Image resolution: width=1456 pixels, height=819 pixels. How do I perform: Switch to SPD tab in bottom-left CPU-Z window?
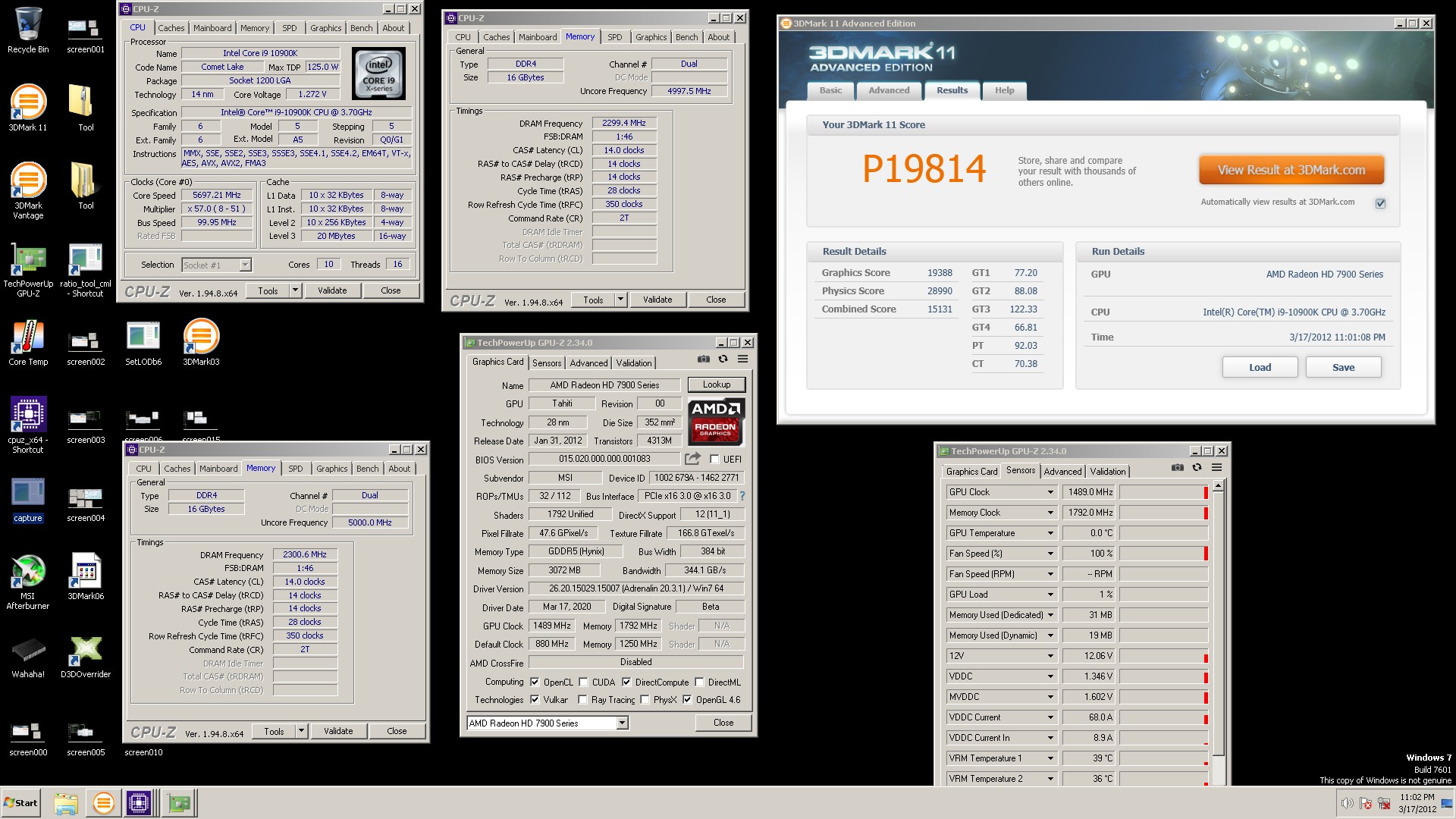(296, 469)
